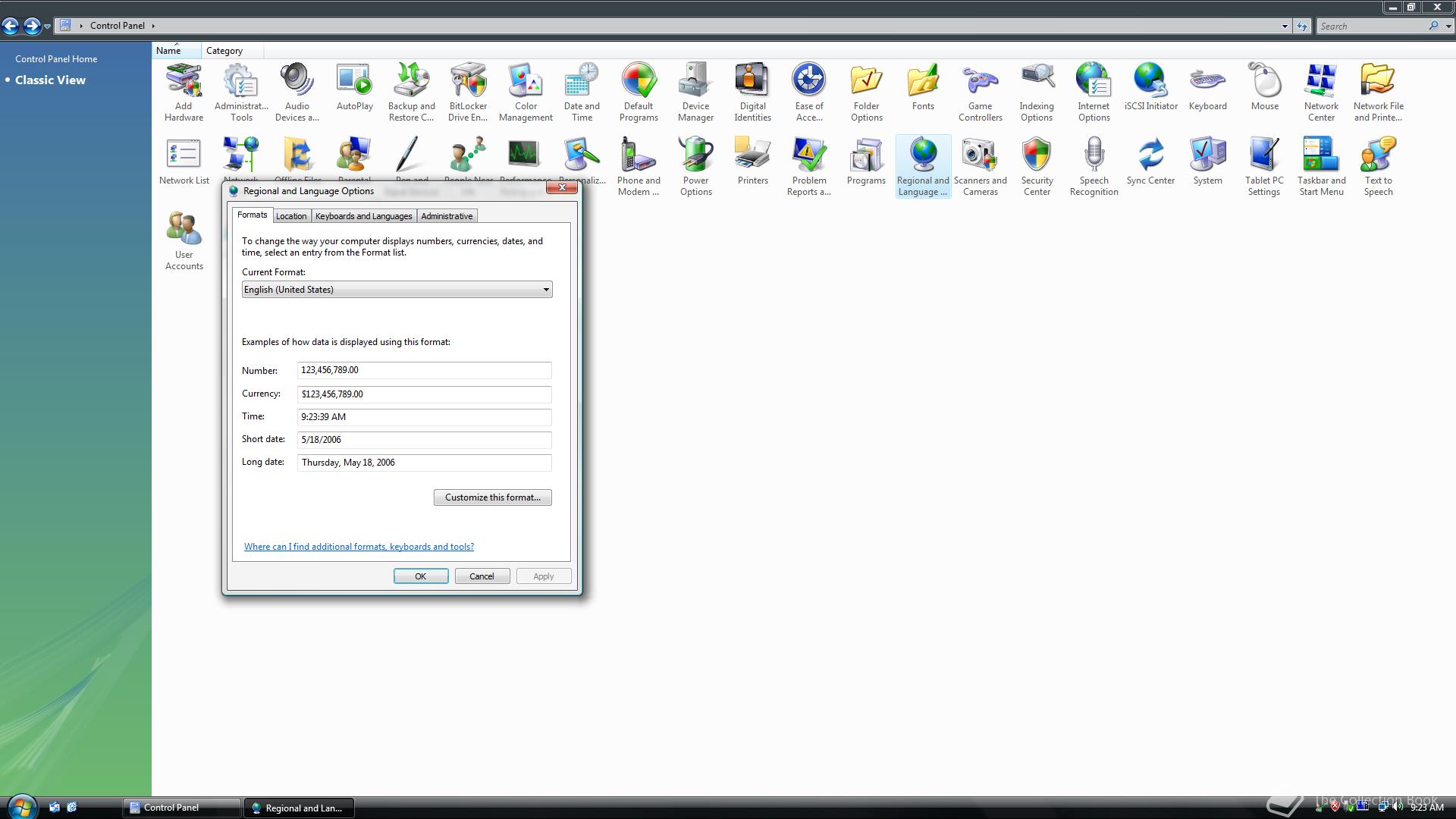Open Scanners and Cameras icon
1456x819 pixels.
coord(980,166)
